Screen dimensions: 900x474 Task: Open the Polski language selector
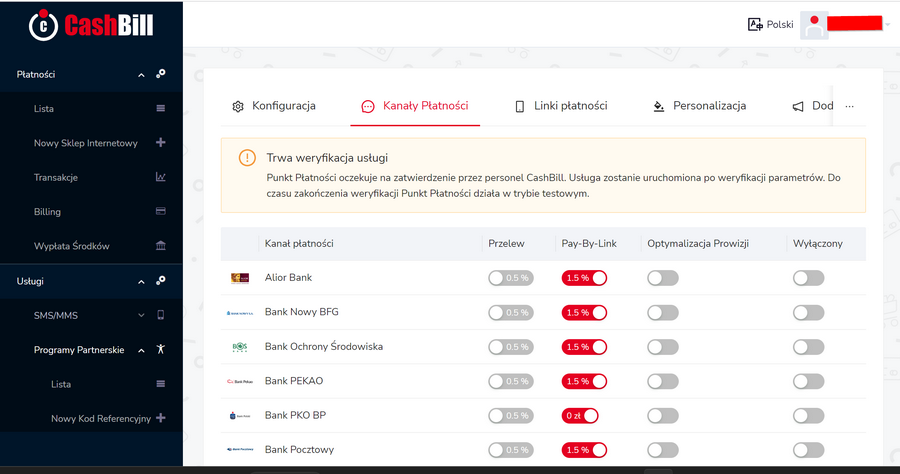[x=771, y=25]
